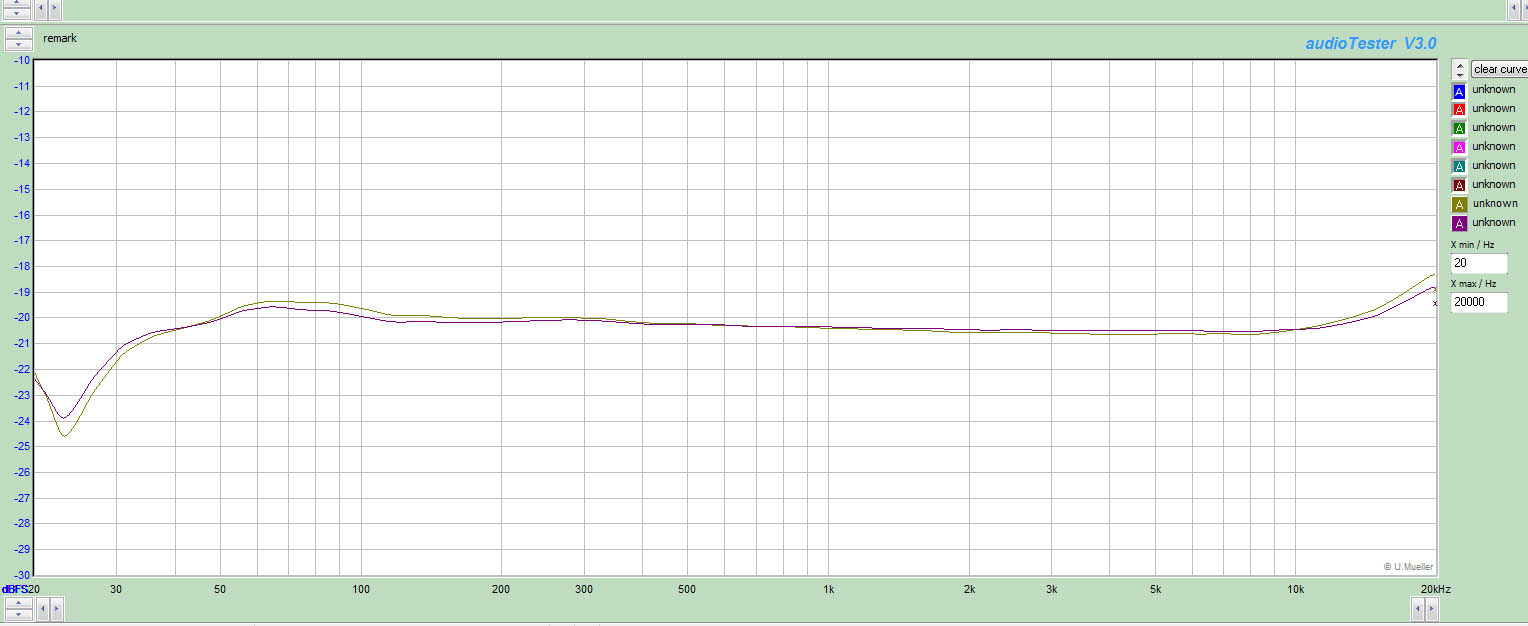Click up arrow of stepper below dBFS label
This screenshot has width=1528, height=626.
pos(17,603)
